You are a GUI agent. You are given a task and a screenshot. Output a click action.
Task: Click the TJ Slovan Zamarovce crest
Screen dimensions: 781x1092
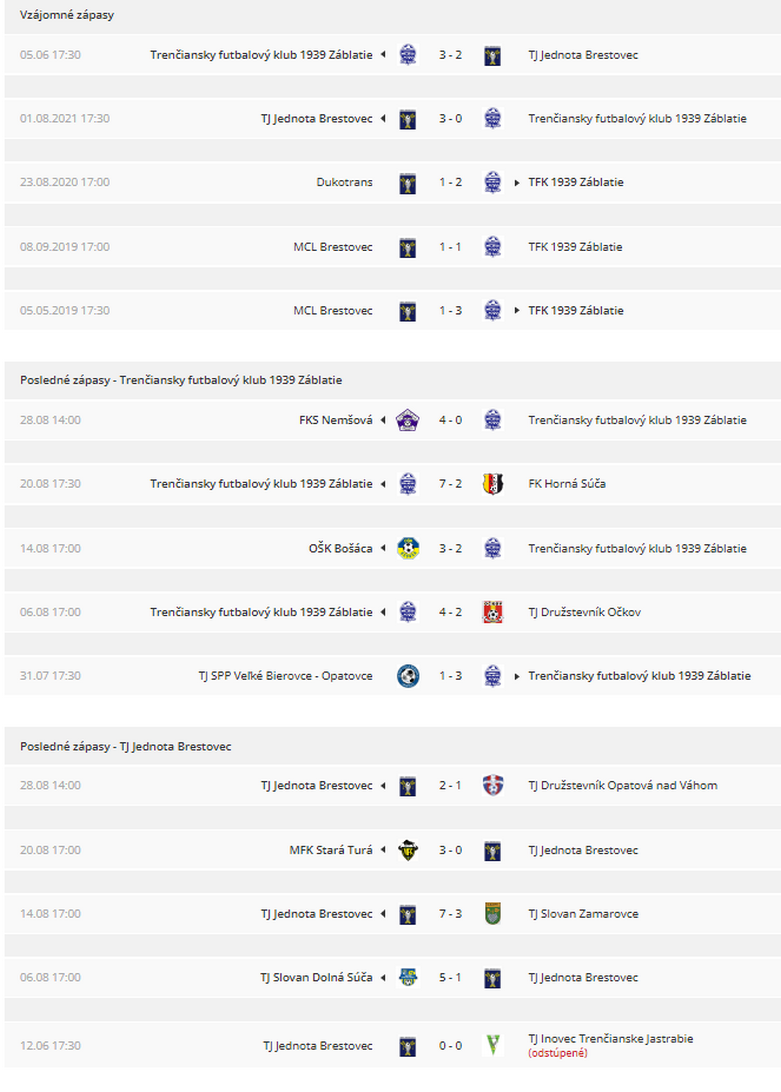493,914
